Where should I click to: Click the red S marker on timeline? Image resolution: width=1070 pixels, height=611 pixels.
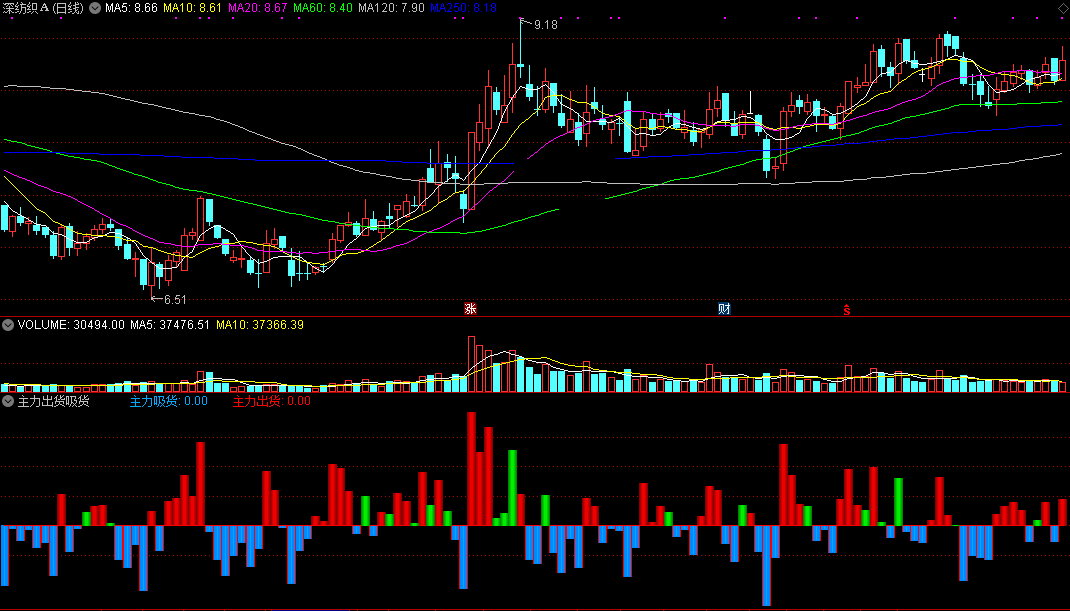point(846,309)
